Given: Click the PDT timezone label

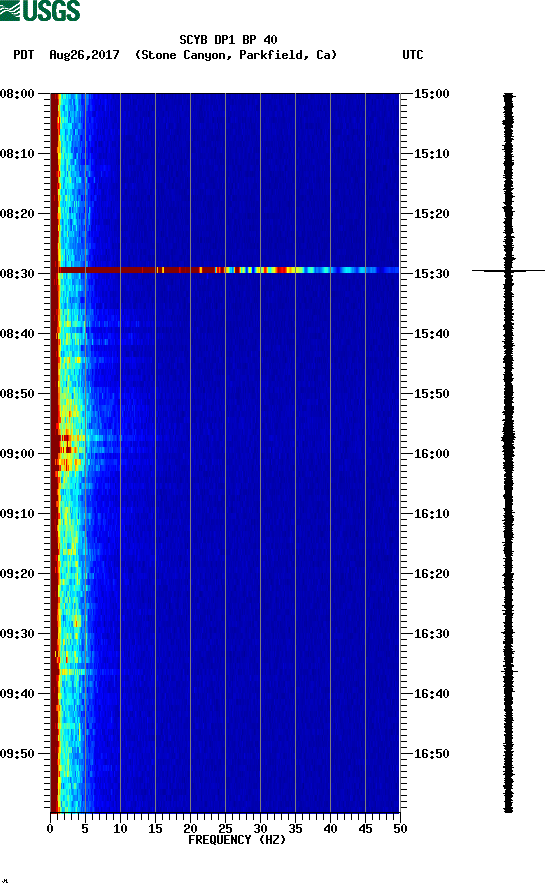Looking at the screenshot, I should click(23, 55).
